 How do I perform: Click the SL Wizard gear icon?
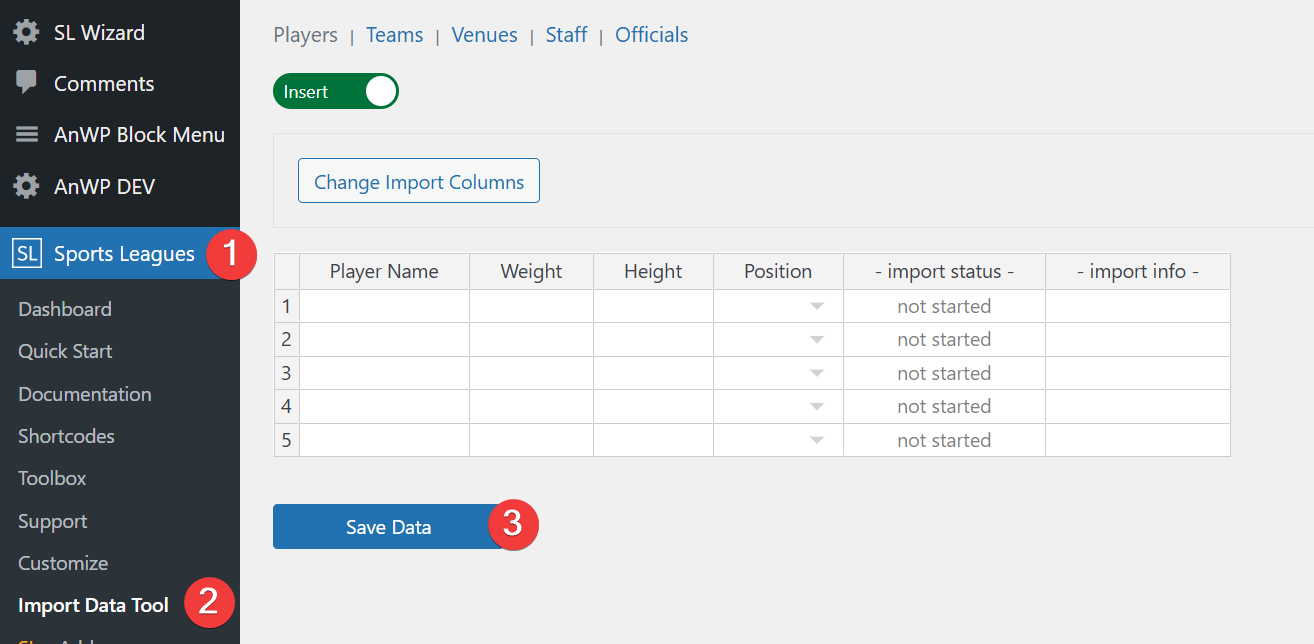pyautogui.click(x=27, y=32)
